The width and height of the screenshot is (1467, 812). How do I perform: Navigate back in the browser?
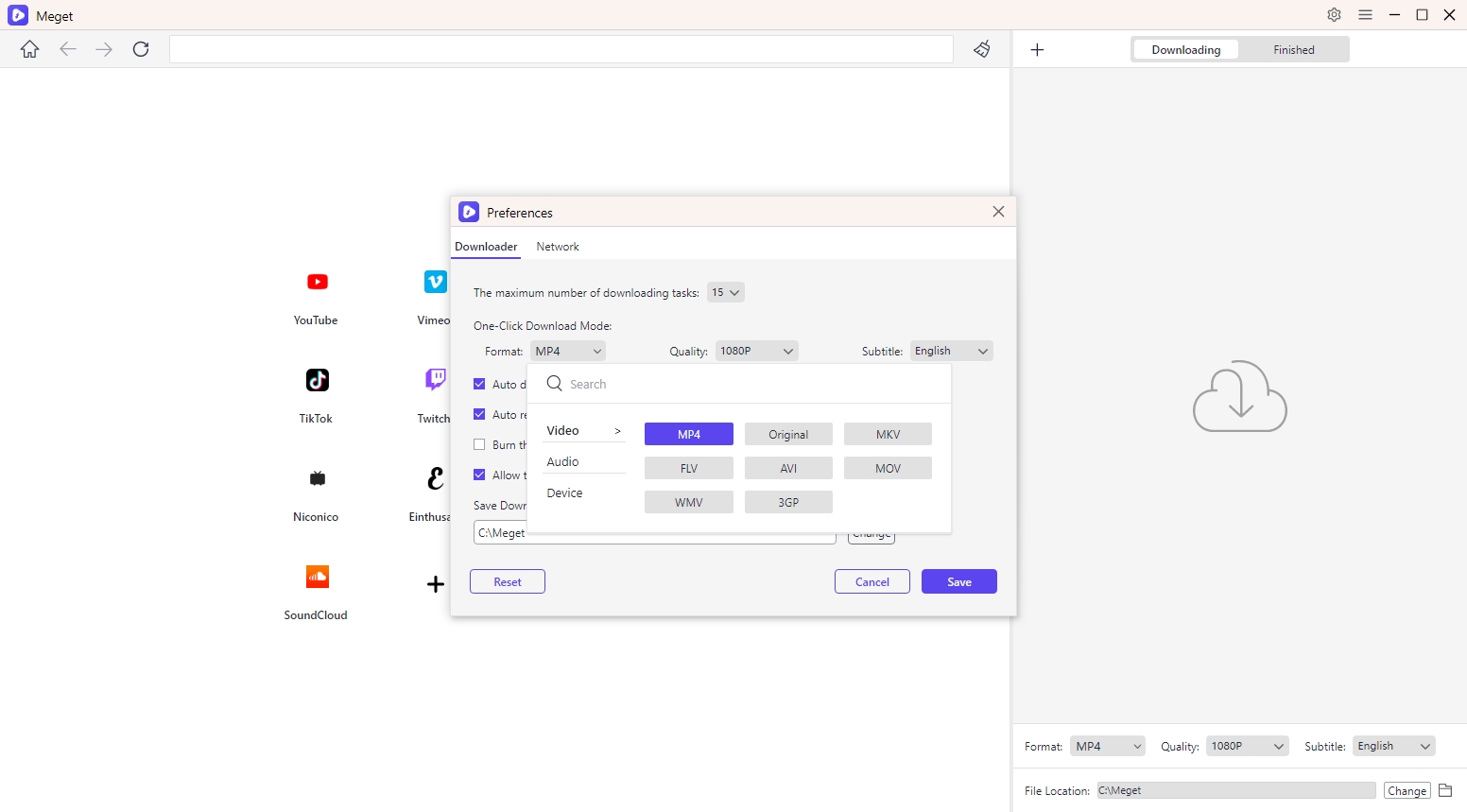pyautogui.click(x=68, y=49)
